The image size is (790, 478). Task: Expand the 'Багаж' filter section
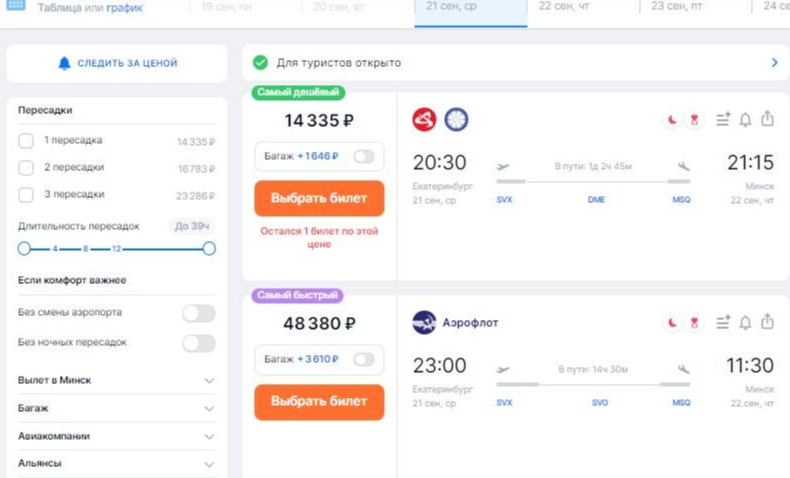click(x=209, y=409)
